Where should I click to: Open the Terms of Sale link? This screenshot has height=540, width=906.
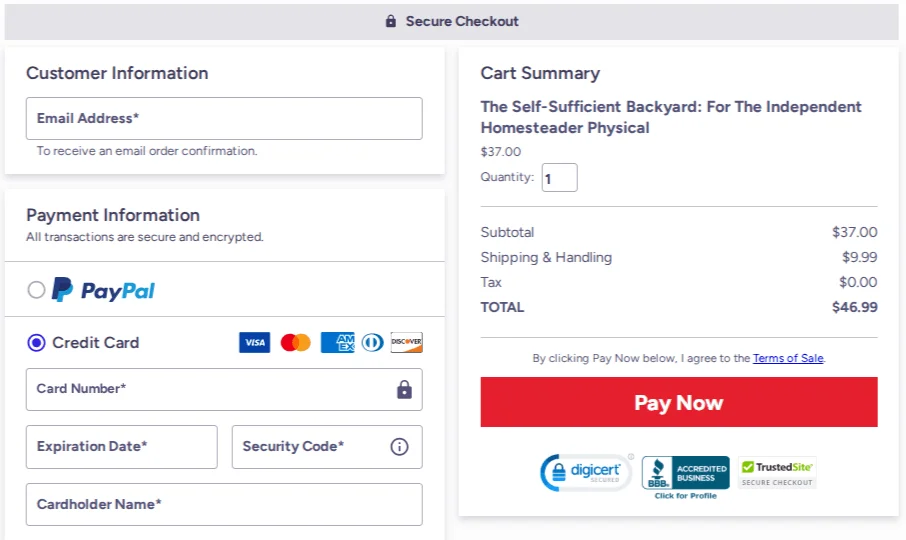pos(788,358)
